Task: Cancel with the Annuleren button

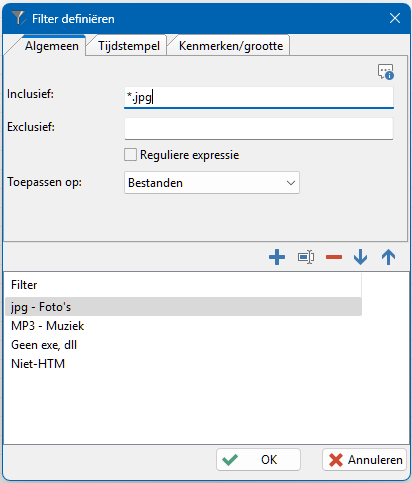Action: (364, 460)
